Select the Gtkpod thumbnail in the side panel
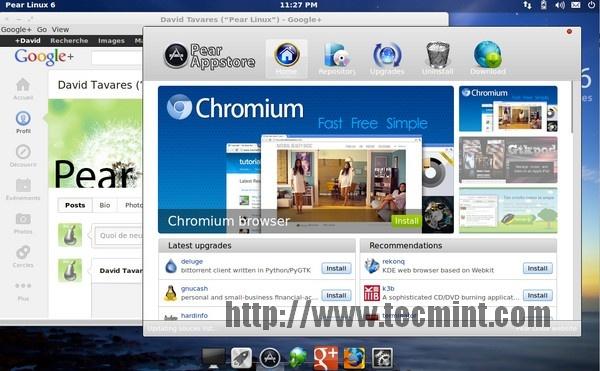 coord(508,160)
